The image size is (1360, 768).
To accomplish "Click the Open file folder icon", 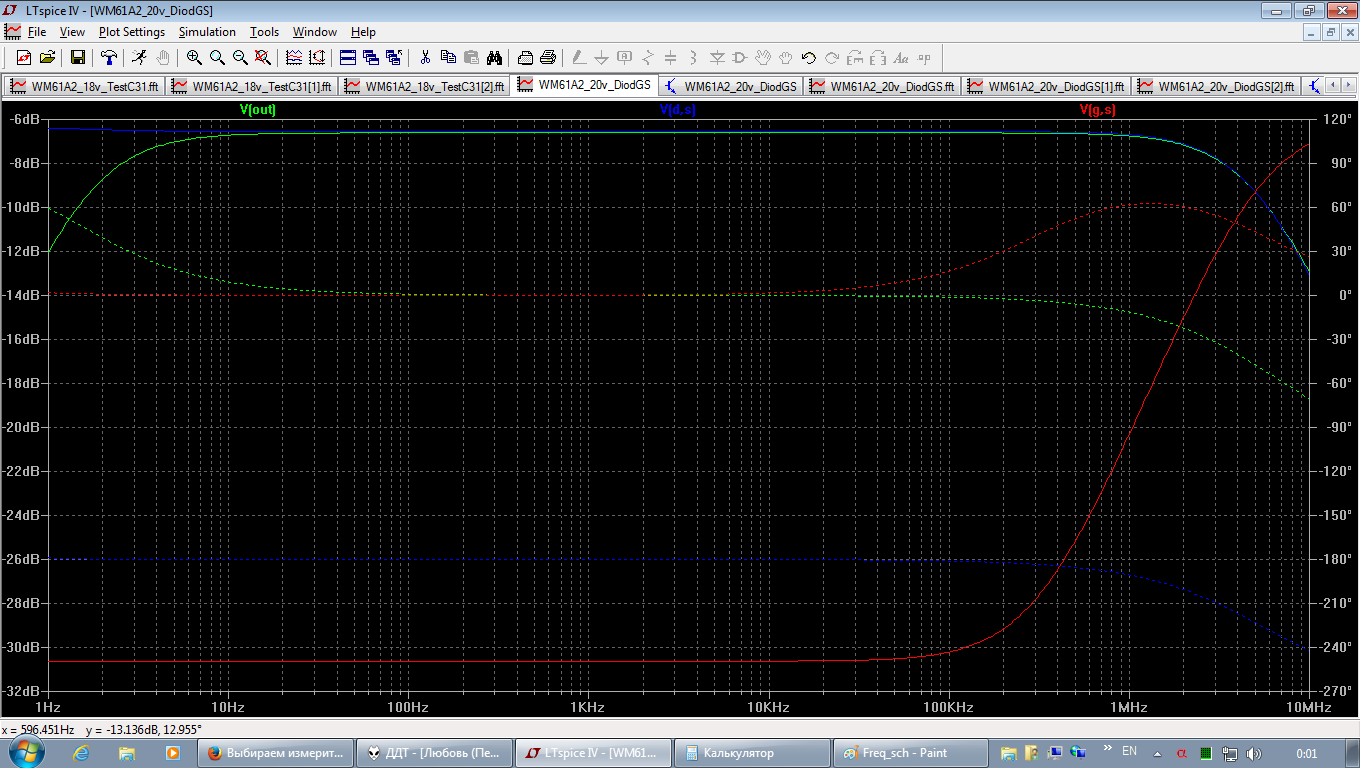I will tap(47, 57).
